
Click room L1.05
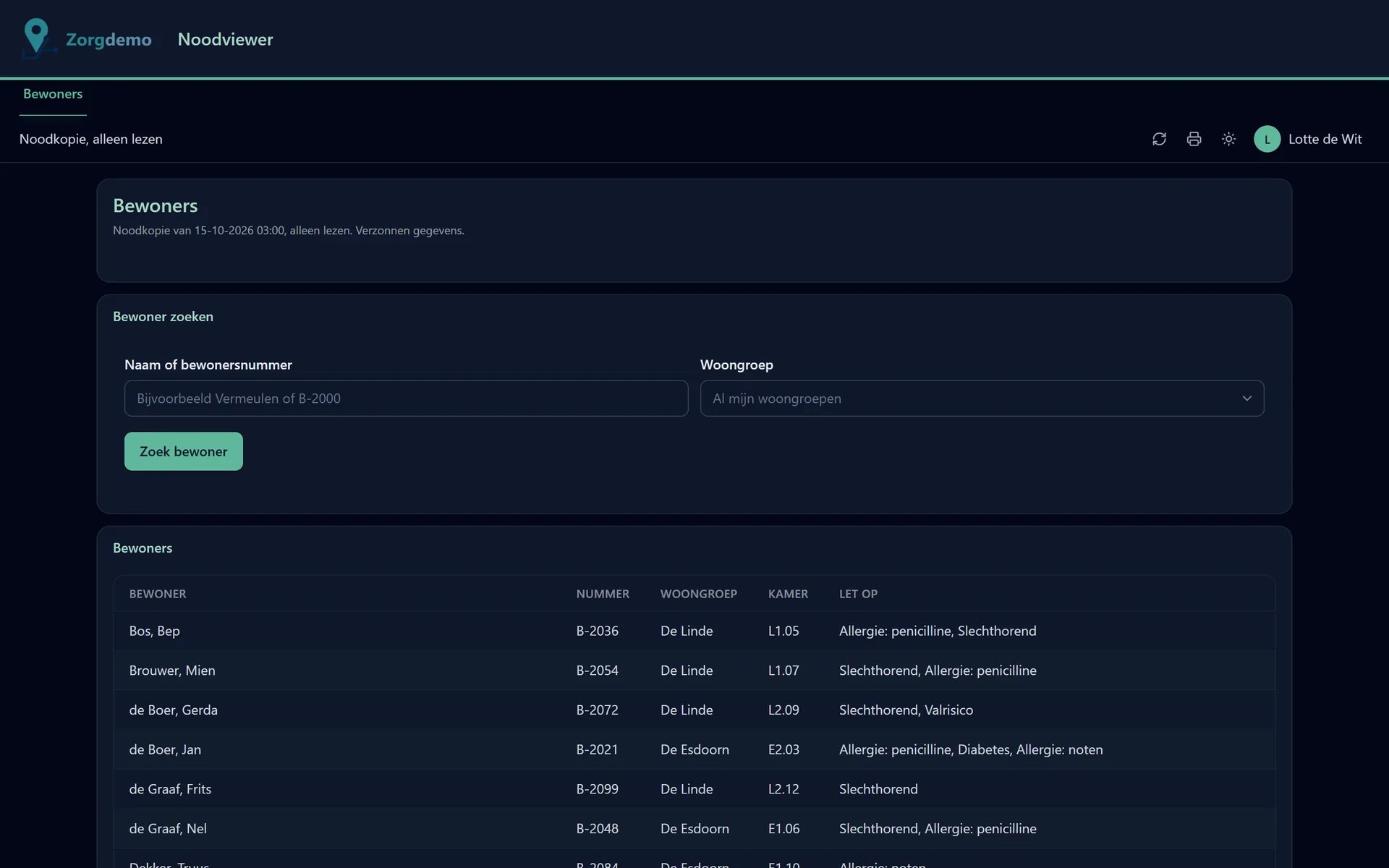(x=783, y=631)
